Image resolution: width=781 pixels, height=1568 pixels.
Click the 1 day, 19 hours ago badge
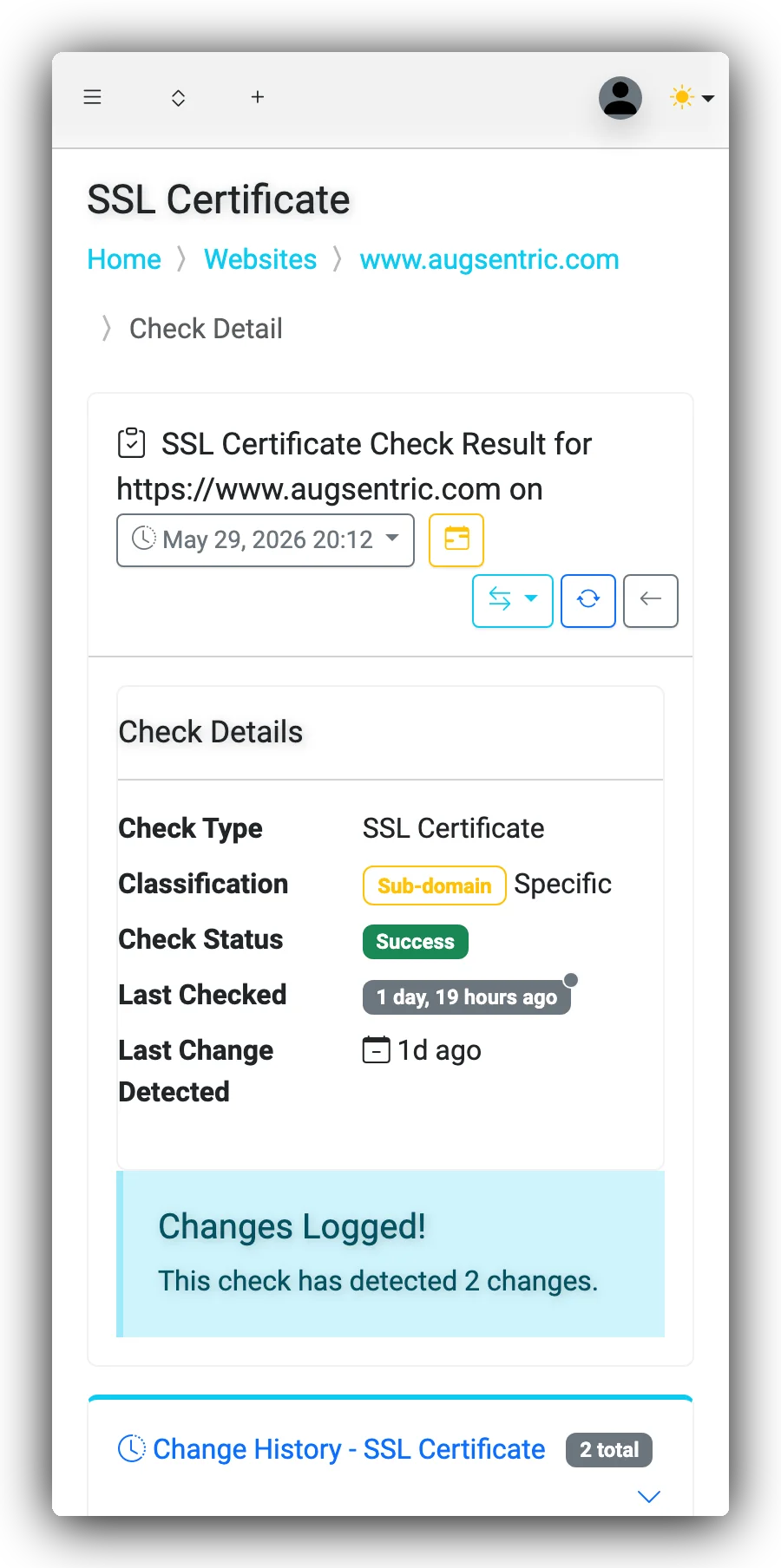tap(467, 997)
